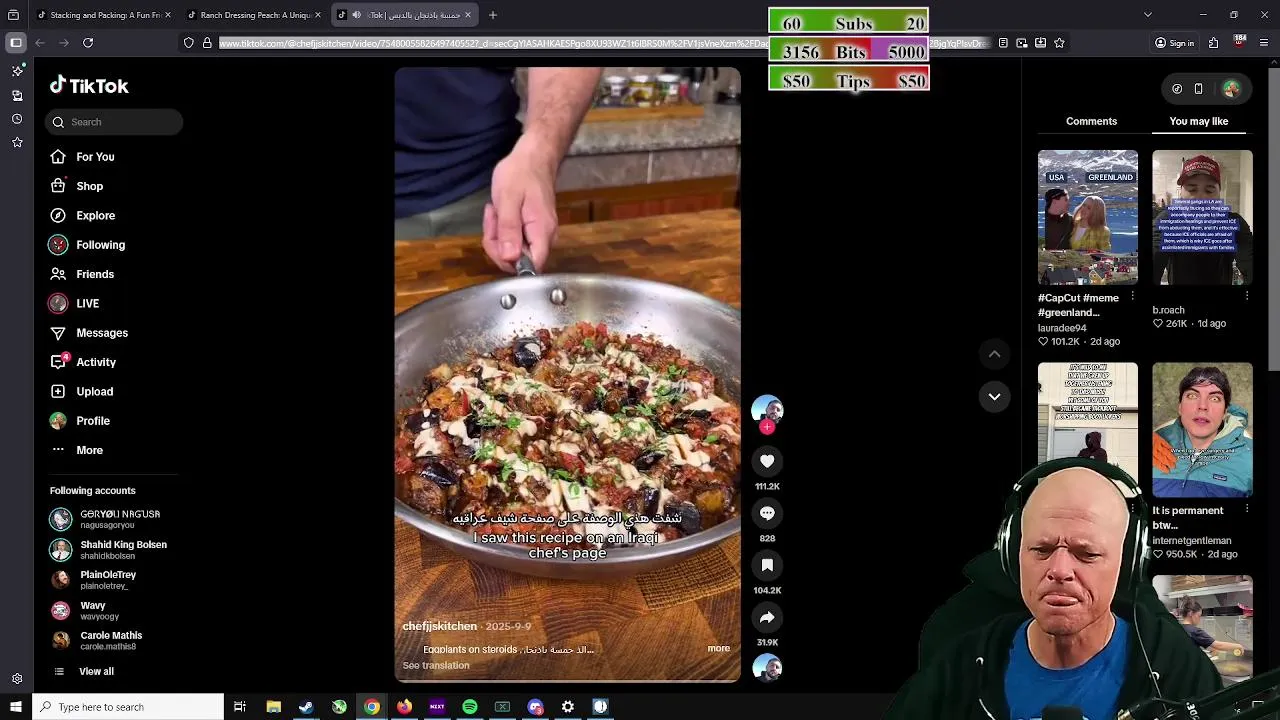Open tracking protection shield icon
Screen dimensions: 1280x720
[188, 43]
